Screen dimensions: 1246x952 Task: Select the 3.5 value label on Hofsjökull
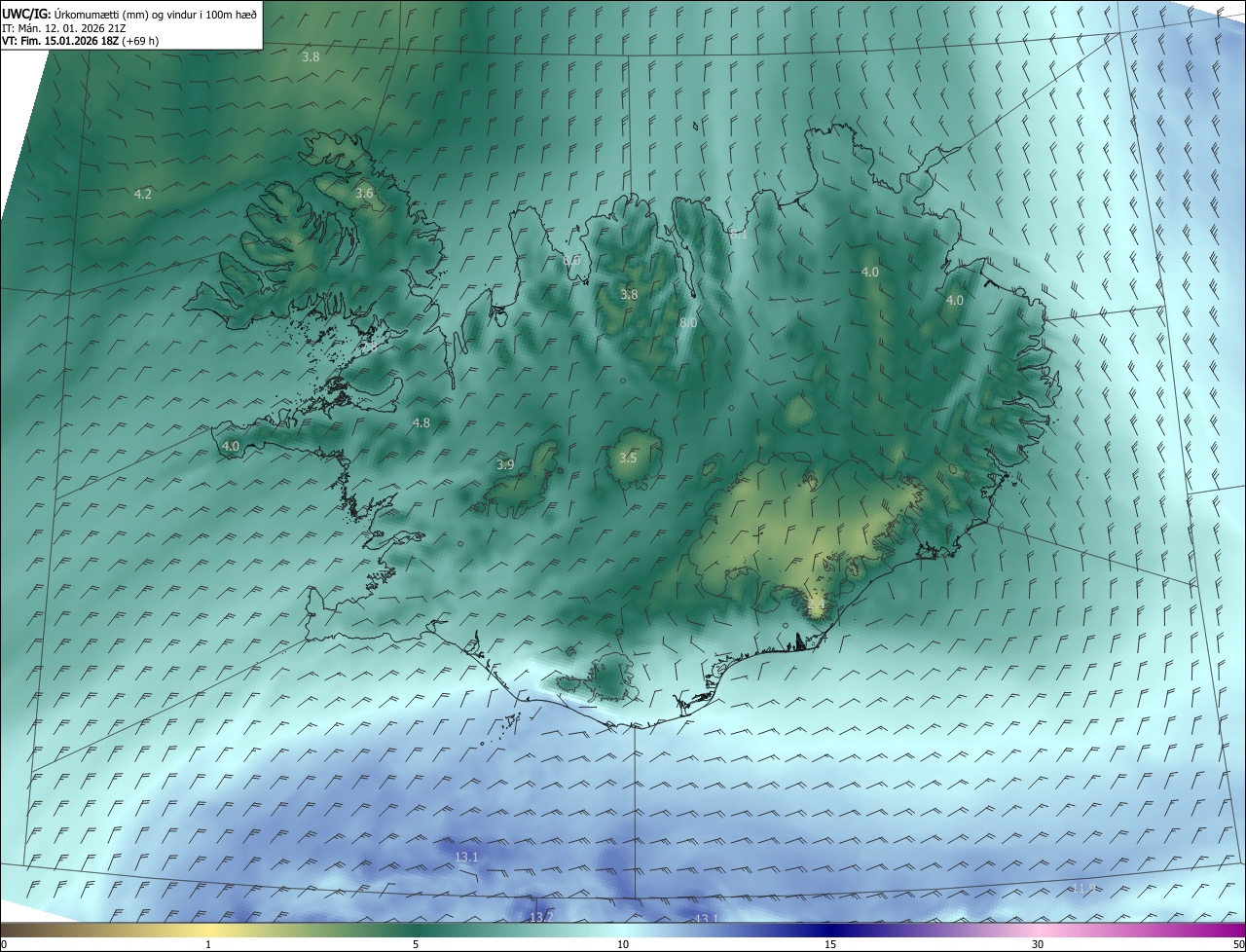[628, 458]
